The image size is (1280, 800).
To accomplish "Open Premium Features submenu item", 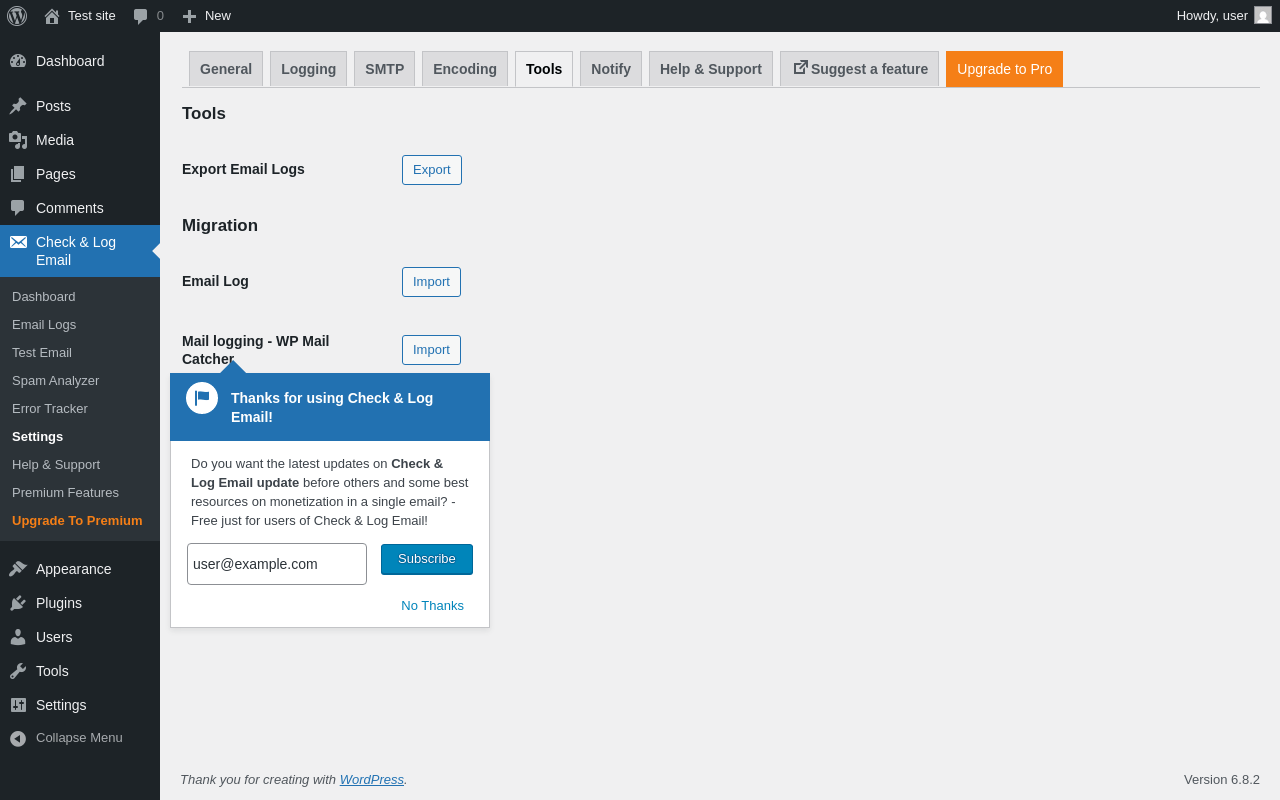I will [66, 492].
